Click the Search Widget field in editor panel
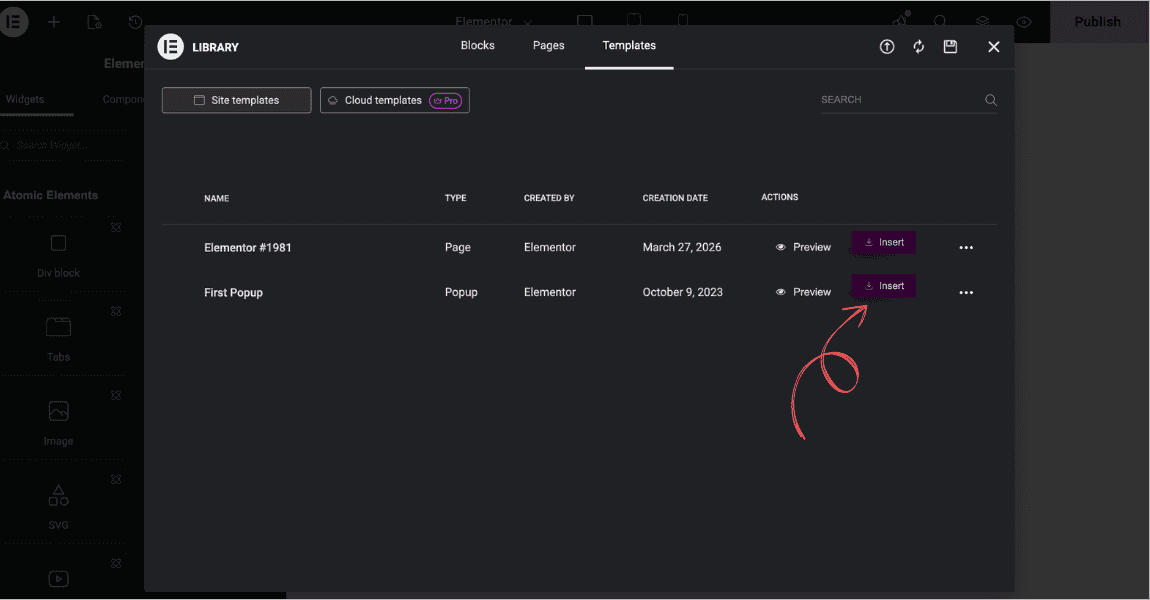This screenshot has height=600, width=1150. click(65, 145)
